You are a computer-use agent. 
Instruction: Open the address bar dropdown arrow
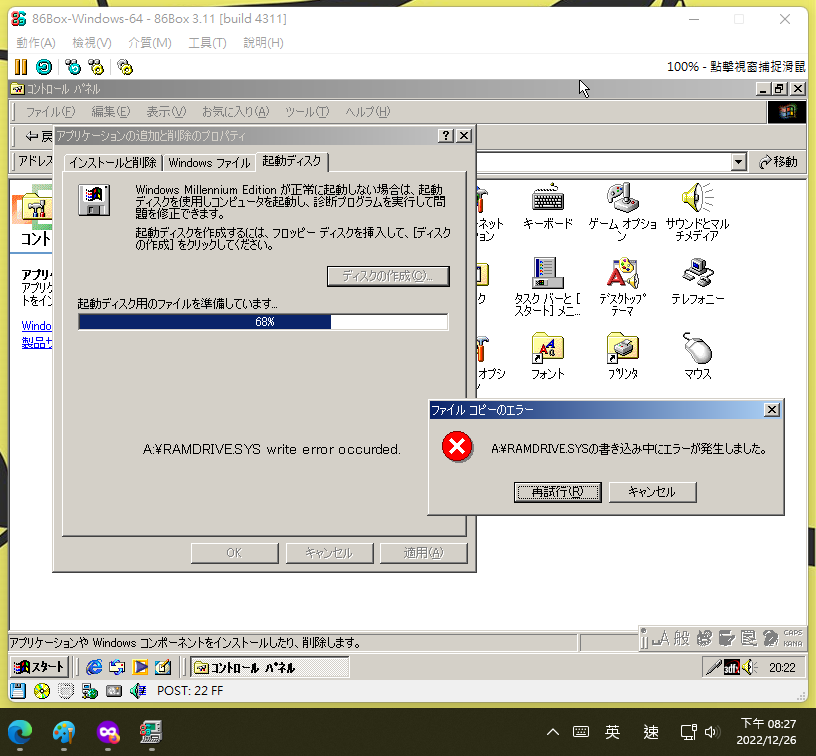point(739,161)
